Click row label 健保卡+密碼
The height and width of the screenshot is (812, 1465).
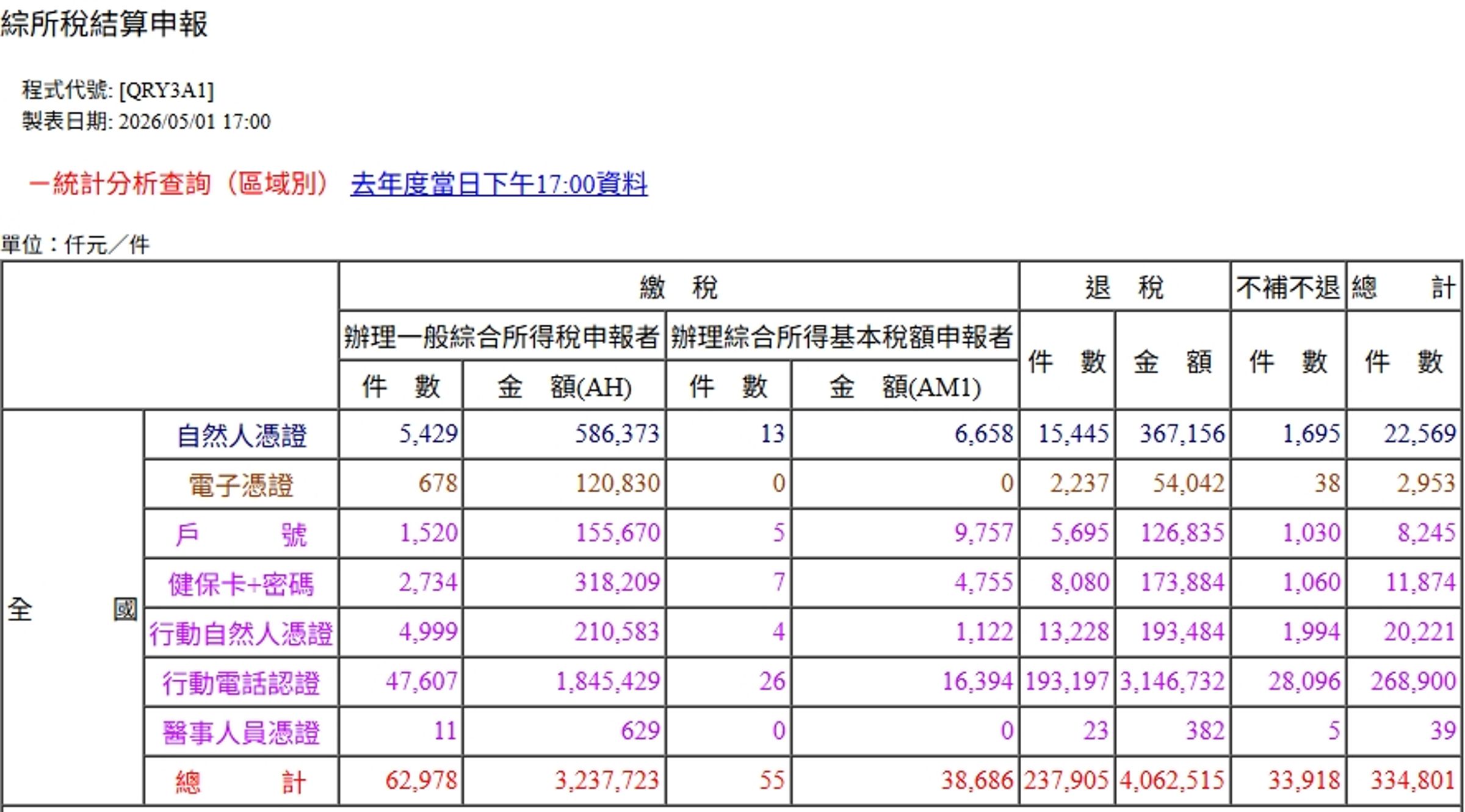tap(241, 584)
